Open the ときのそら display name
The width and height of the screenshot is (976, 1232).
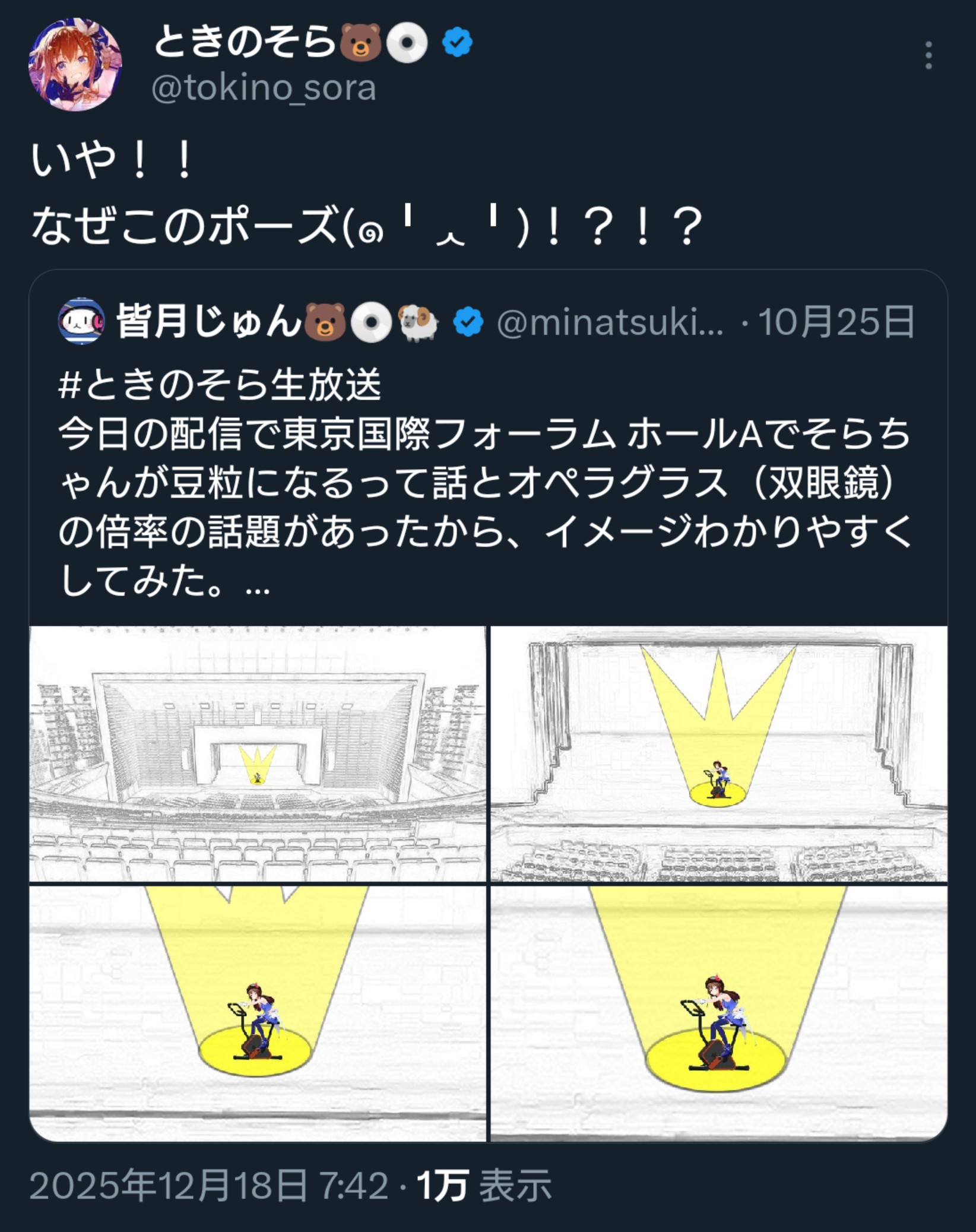click(245, 43)
